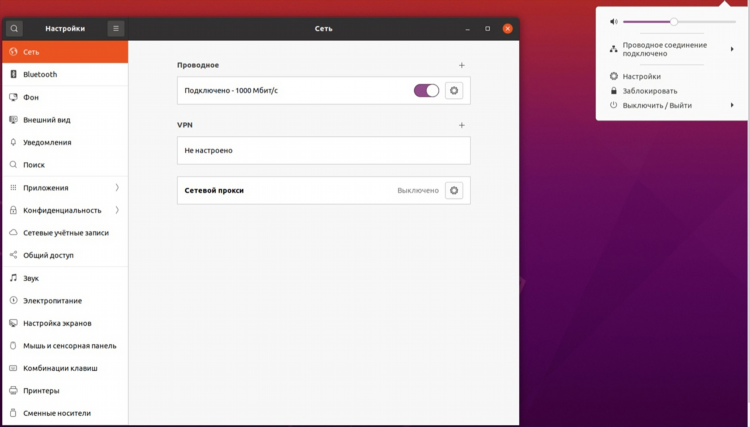
Task: Select Сеть in the settings sidebar
Action: point(65,52)
